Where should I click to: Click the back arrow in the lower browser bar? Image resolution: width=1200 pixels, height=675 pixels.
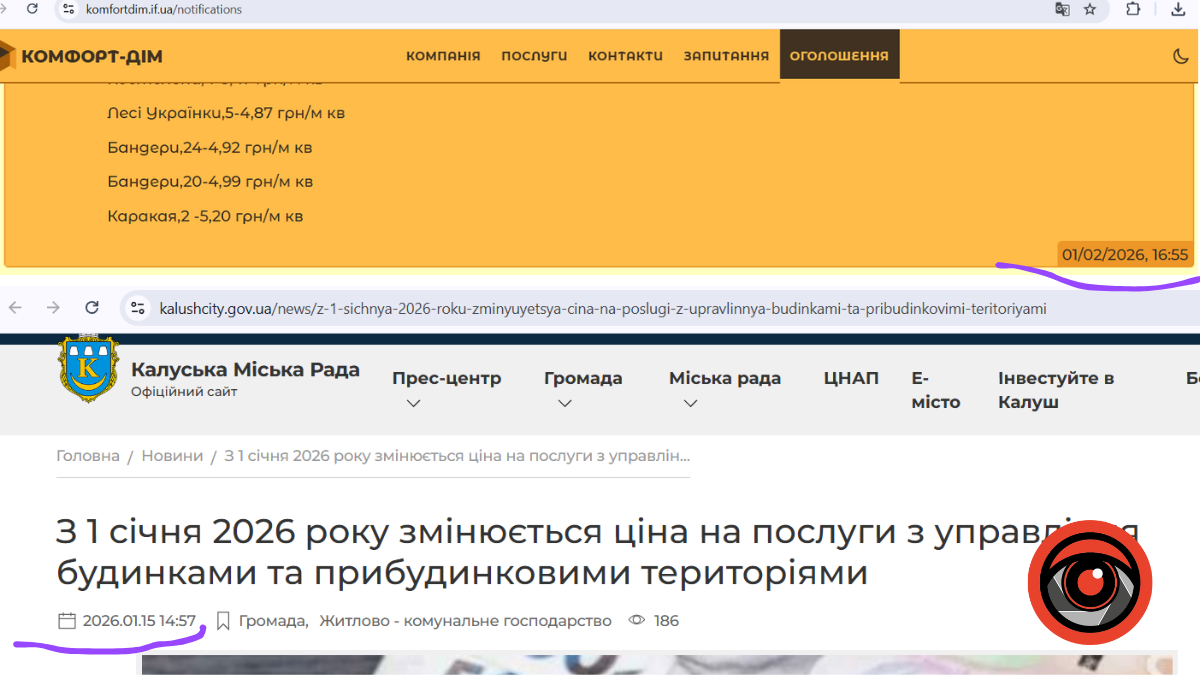[x=16, y=308]
